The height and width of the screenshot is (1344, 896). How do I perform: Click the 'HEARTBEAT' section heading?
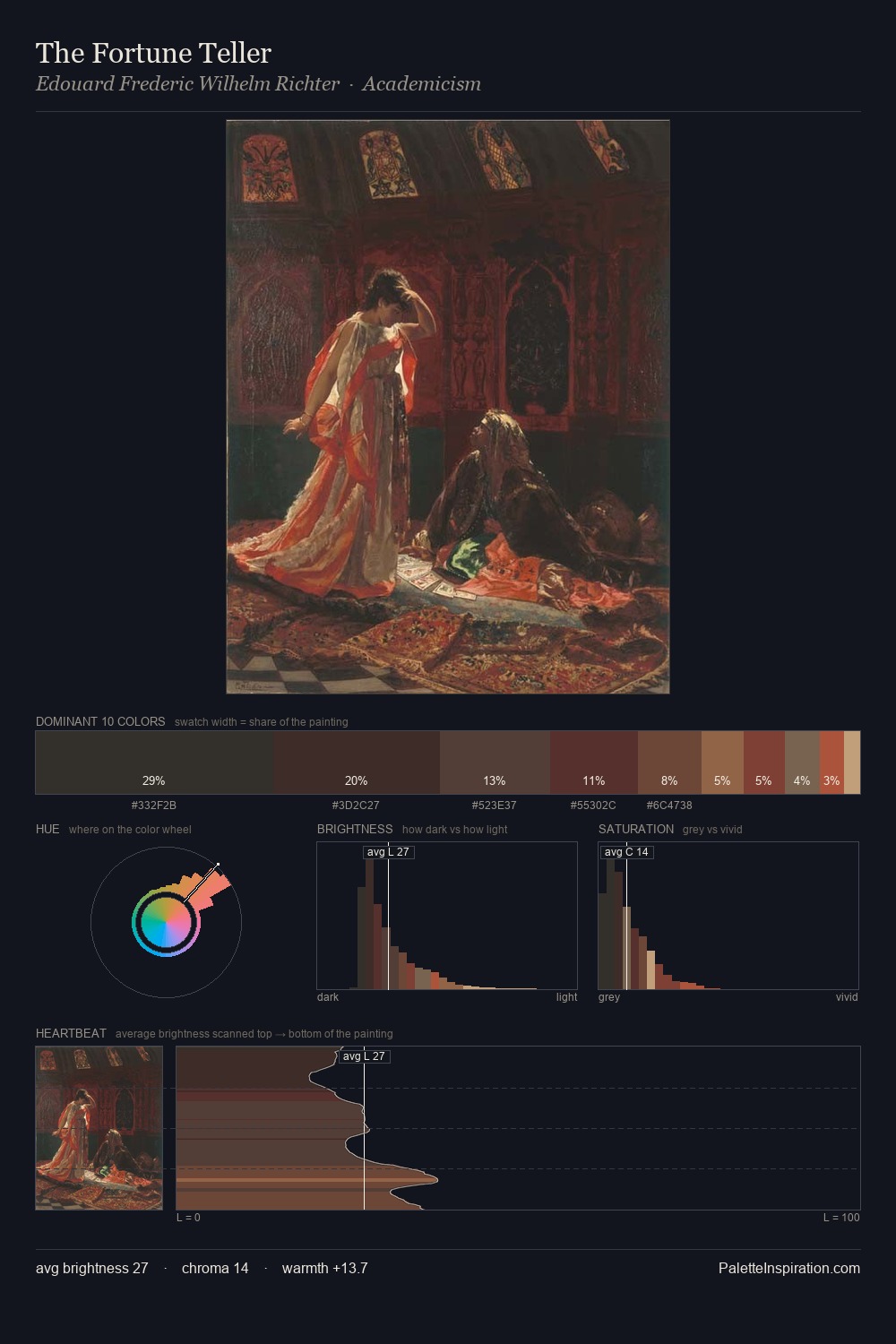click(x=71, y=1033)
